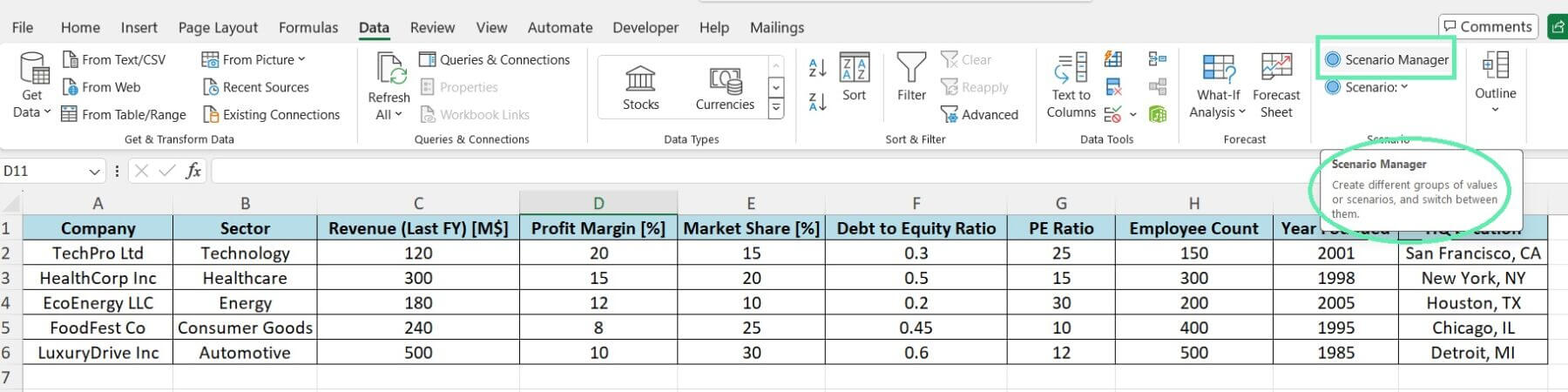Create a Forecast Sheet
This screenshot has height=392, width=1568.
pyautogui.click(x=1276, y=85)
